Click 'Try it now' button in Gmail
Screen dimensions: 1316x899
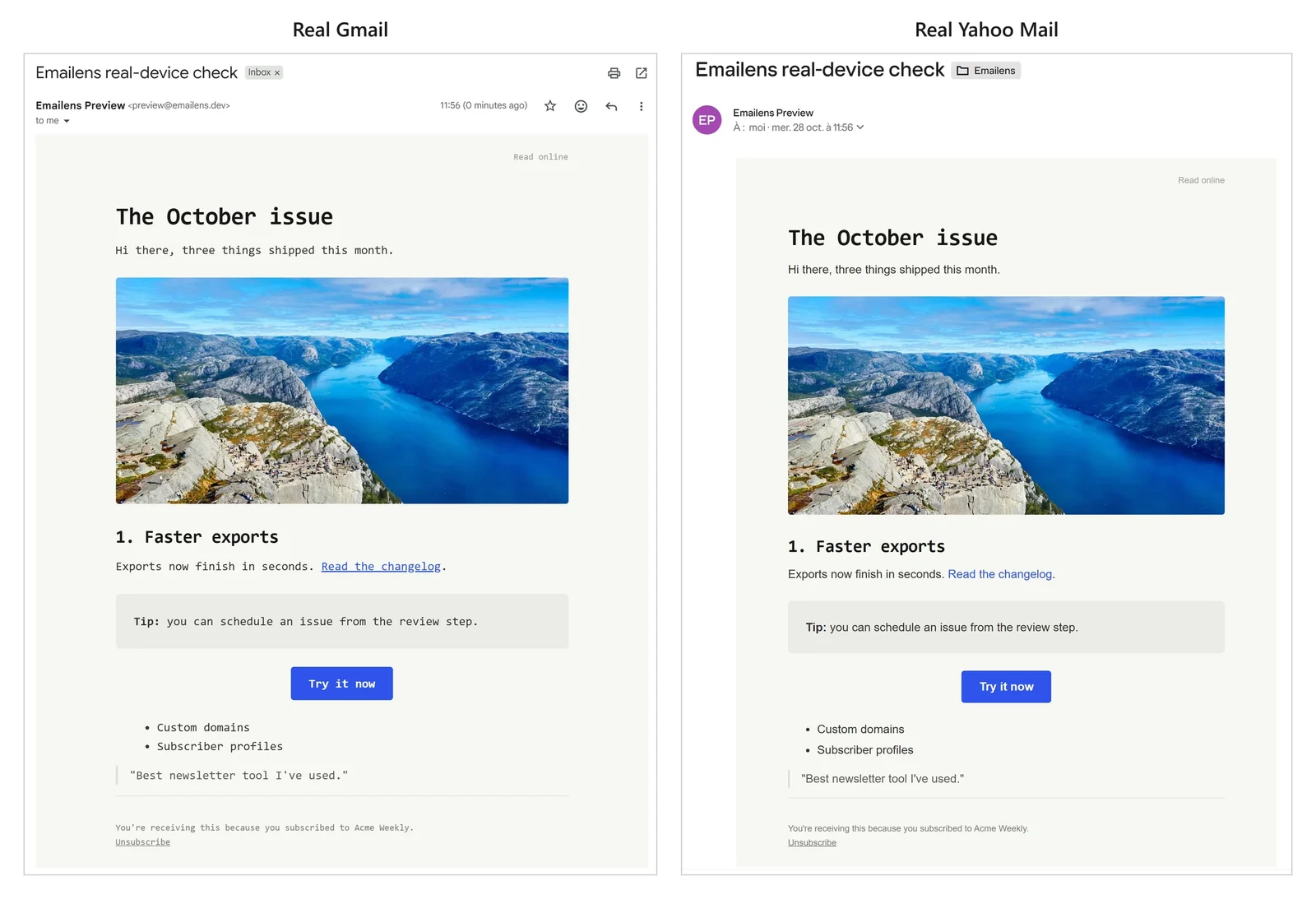pos(341,684)
